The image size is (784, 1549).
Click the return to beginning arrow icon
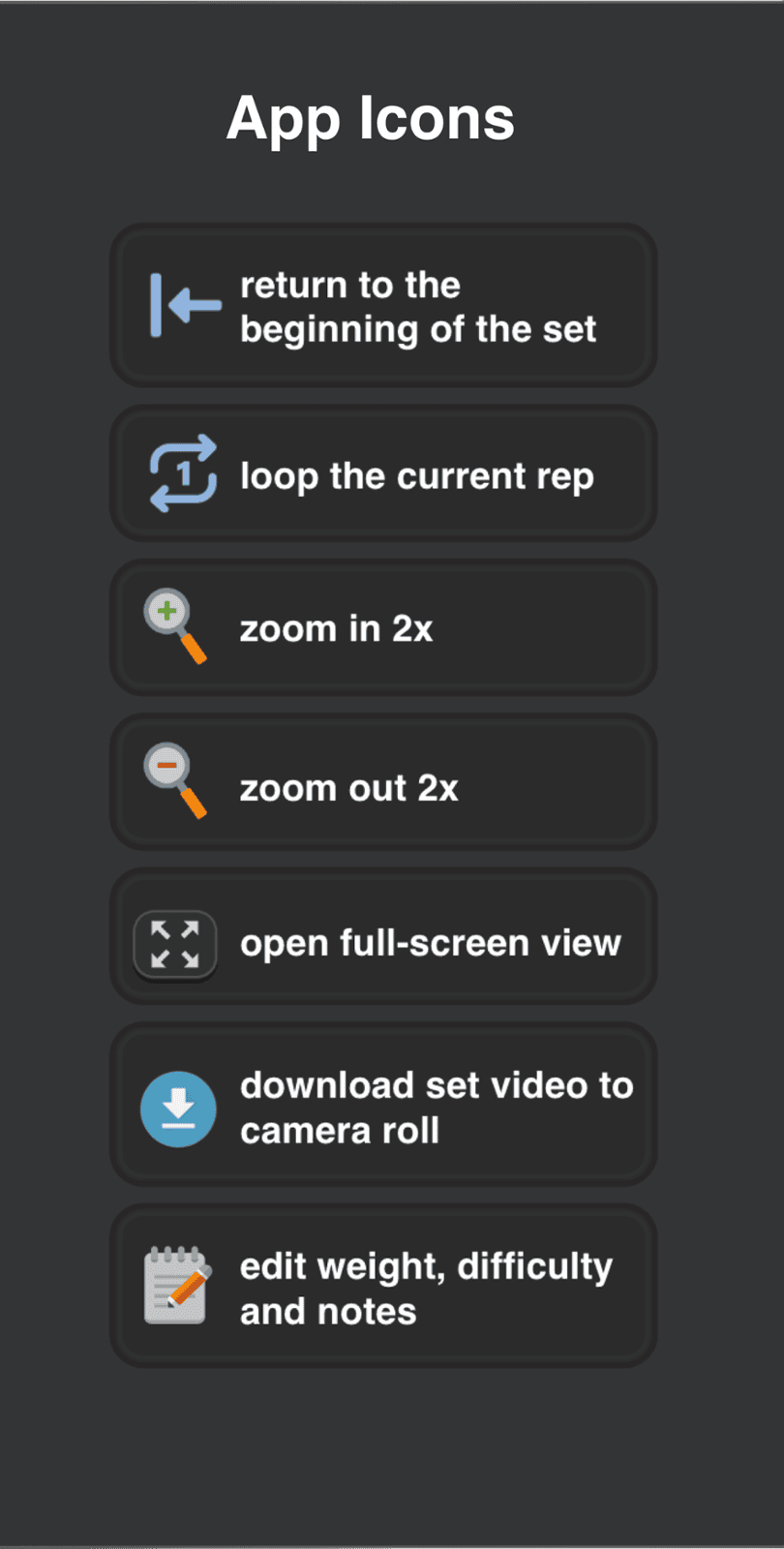point(185,306)
